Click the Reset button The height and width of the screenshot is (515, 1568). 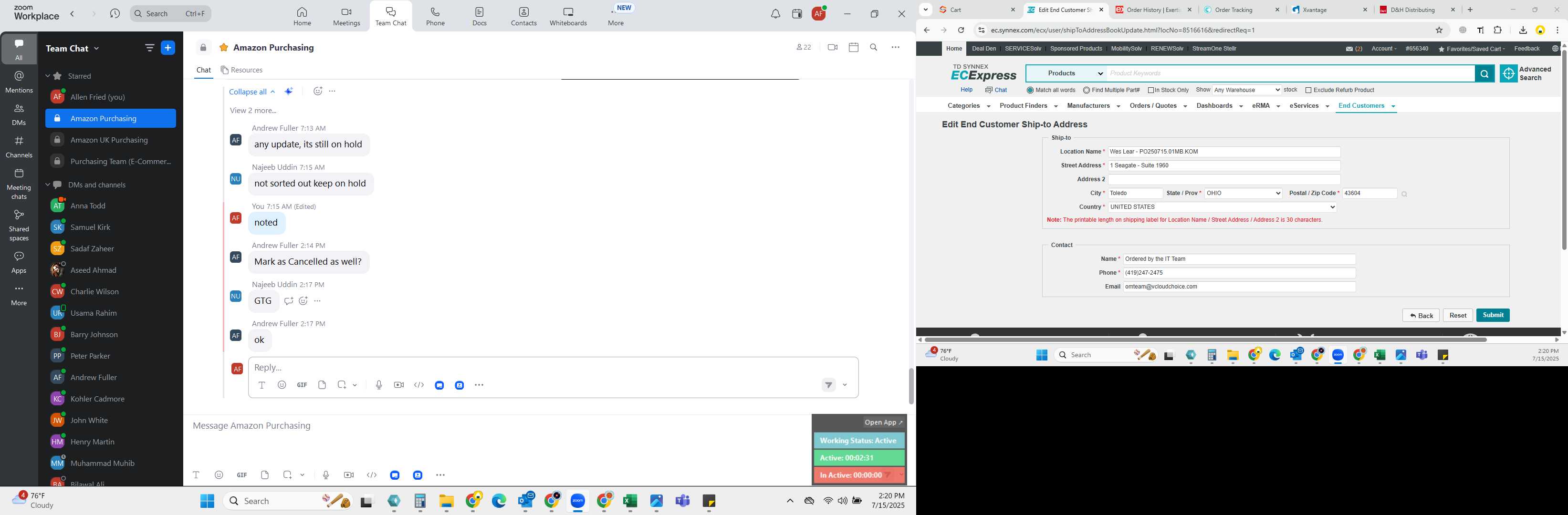click(1457, 315)
